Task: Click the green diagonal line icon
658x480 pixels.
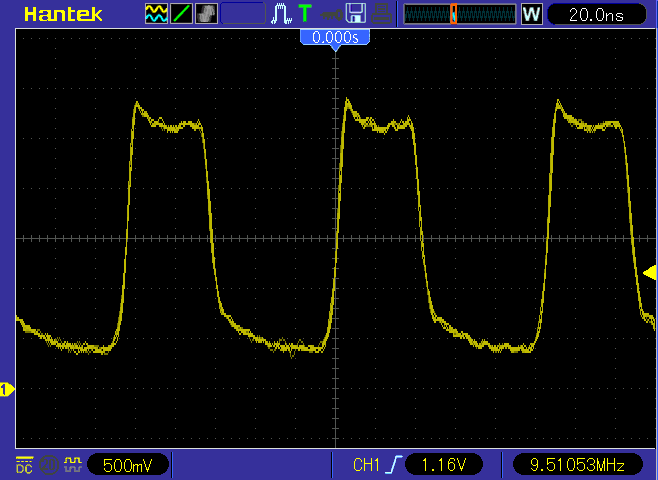Action: coord(181,13)
